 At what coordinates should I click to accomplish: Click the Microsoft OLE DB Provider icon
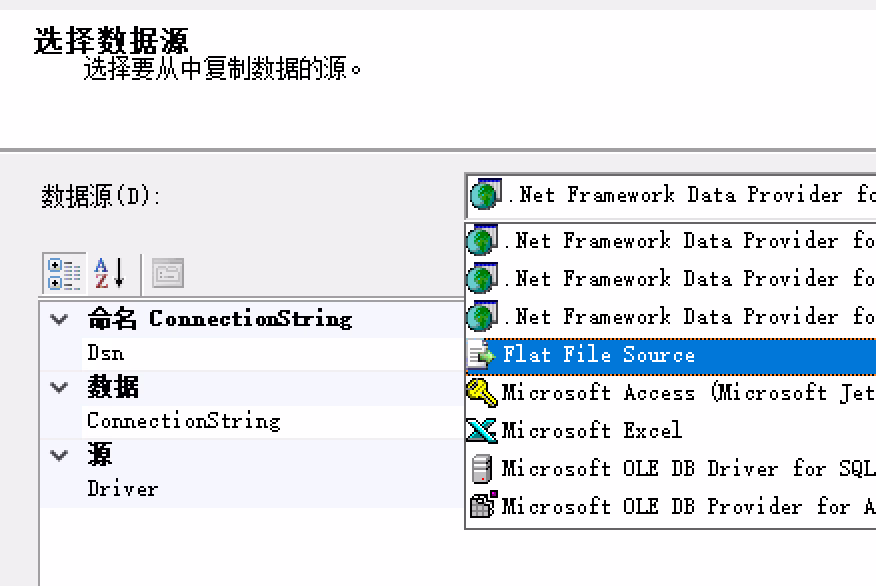pyautogui.click(x=482, y=506)
